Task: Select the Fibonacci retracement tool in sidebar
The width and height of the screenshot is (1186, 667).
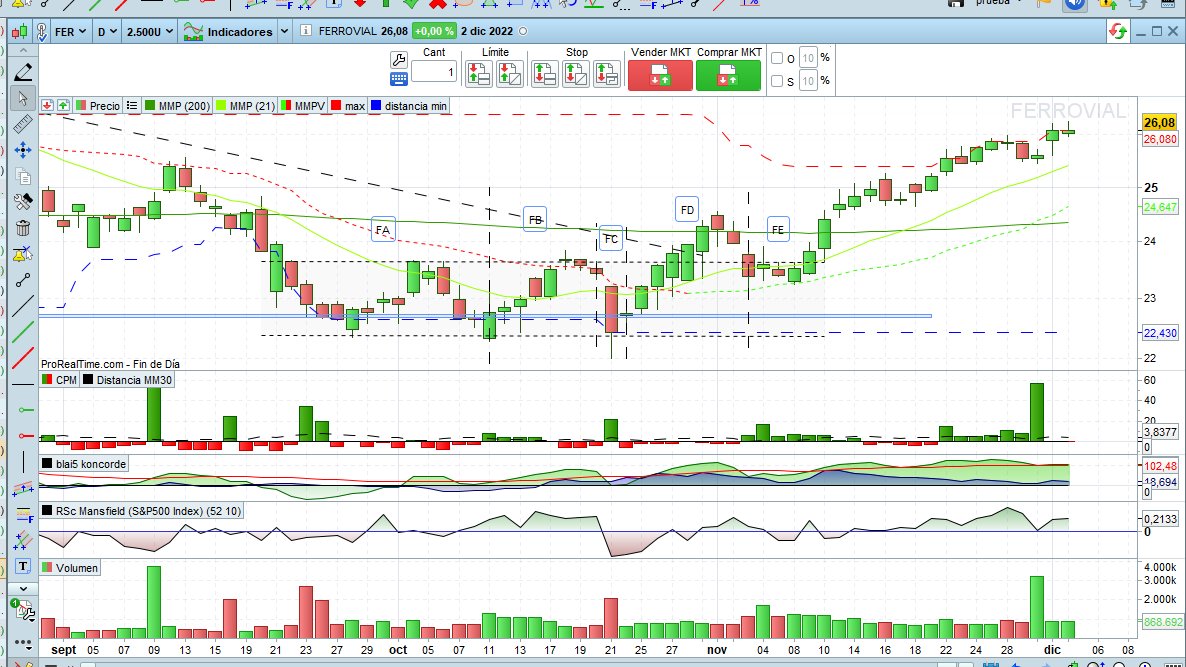Action: pyautogui.click(x=23, y=515)
